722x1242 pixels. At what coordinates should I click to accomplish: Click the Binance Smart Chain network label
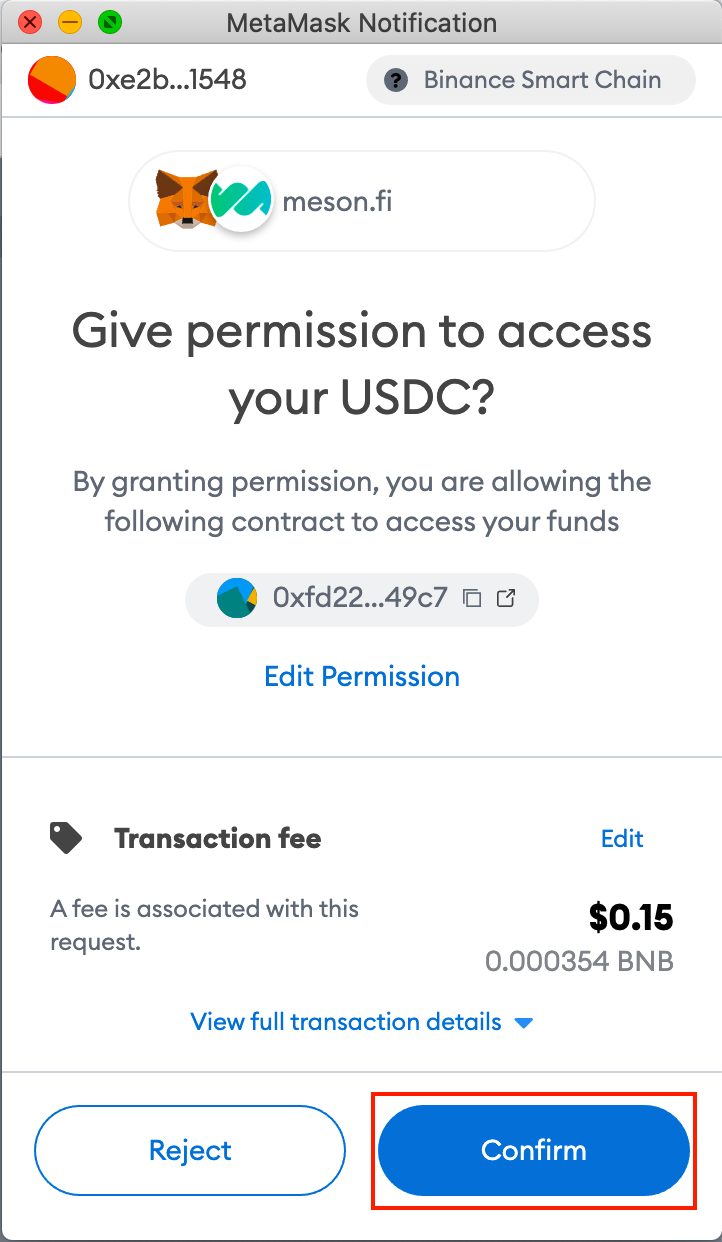(x=542, y=80)
